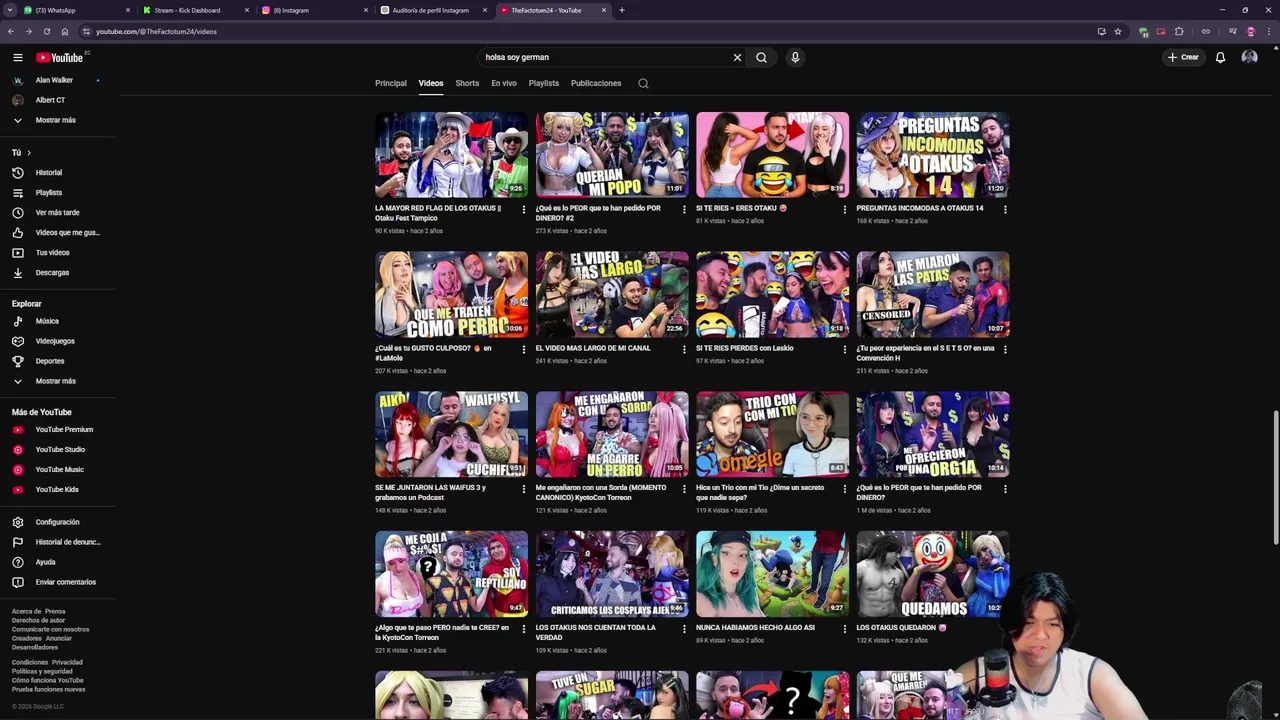Screen dimensions: 1280x720
Task: Play the Omegle Trio con mi Tío thumbnail
Action: [x=772, y=434]
